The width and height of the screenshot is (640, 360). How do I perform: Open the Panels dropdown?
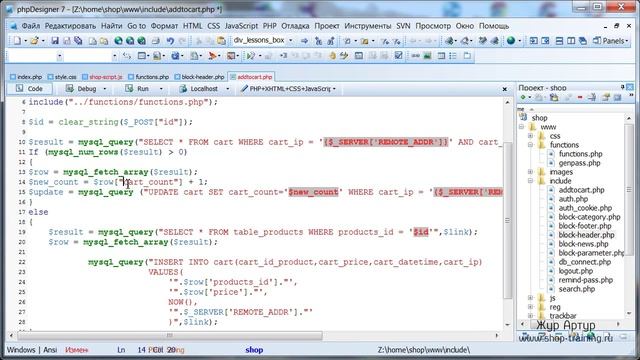(611, 41)
